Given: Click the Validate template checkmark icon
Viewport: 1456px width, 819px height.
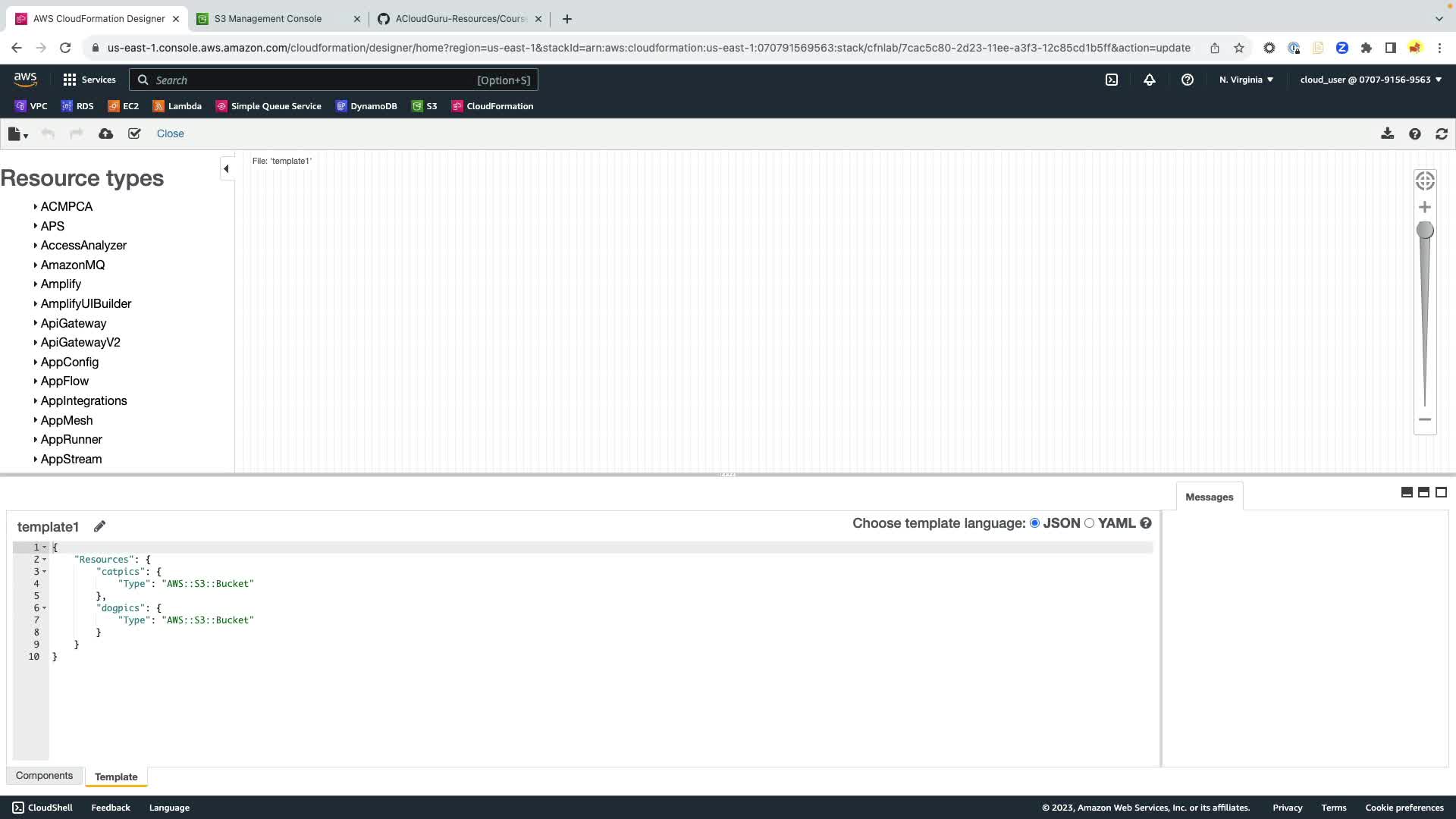Looking at the screenshot, I should coord(134,133).
